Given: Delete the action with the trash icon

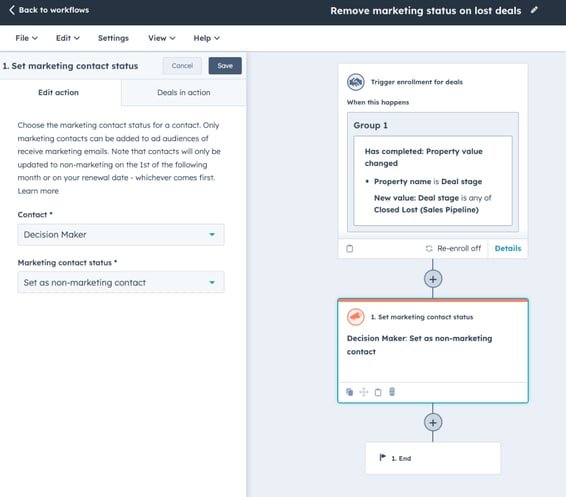Looking at the screenshot, I should (x=392, y=392).
